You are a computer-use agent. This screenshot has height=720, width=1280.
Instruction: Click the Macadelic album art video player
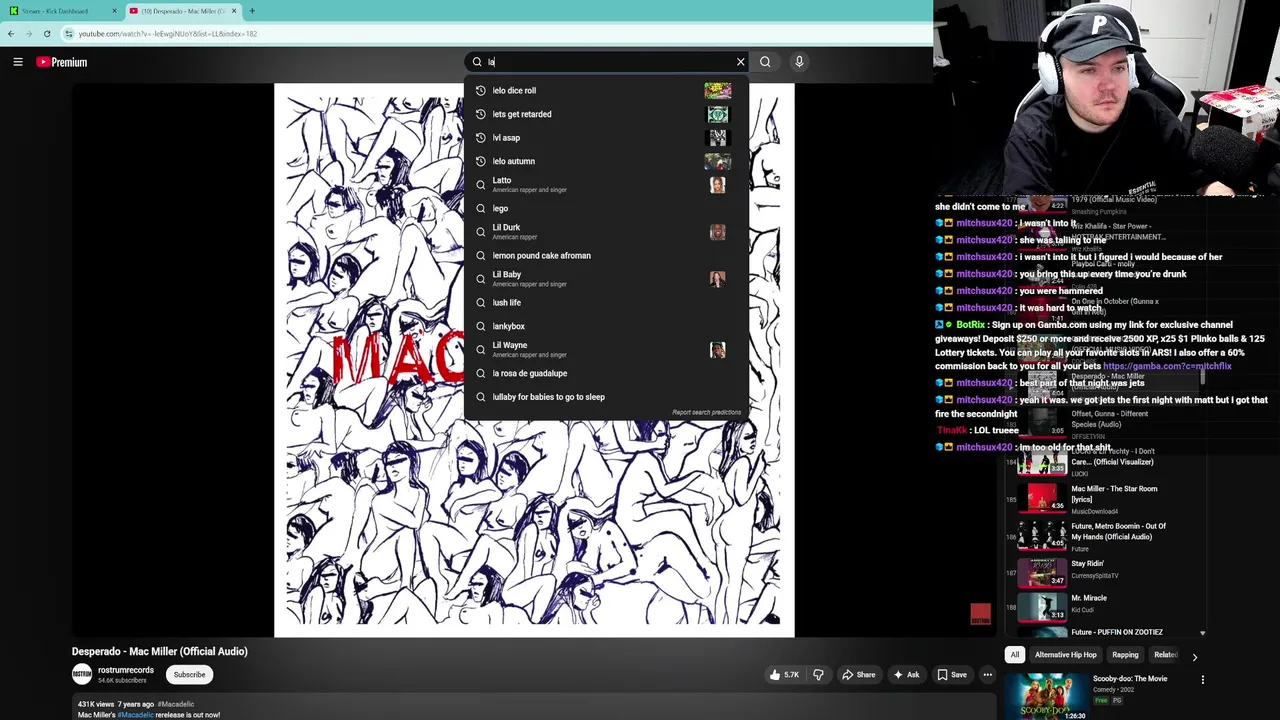[x=534, y=360]
